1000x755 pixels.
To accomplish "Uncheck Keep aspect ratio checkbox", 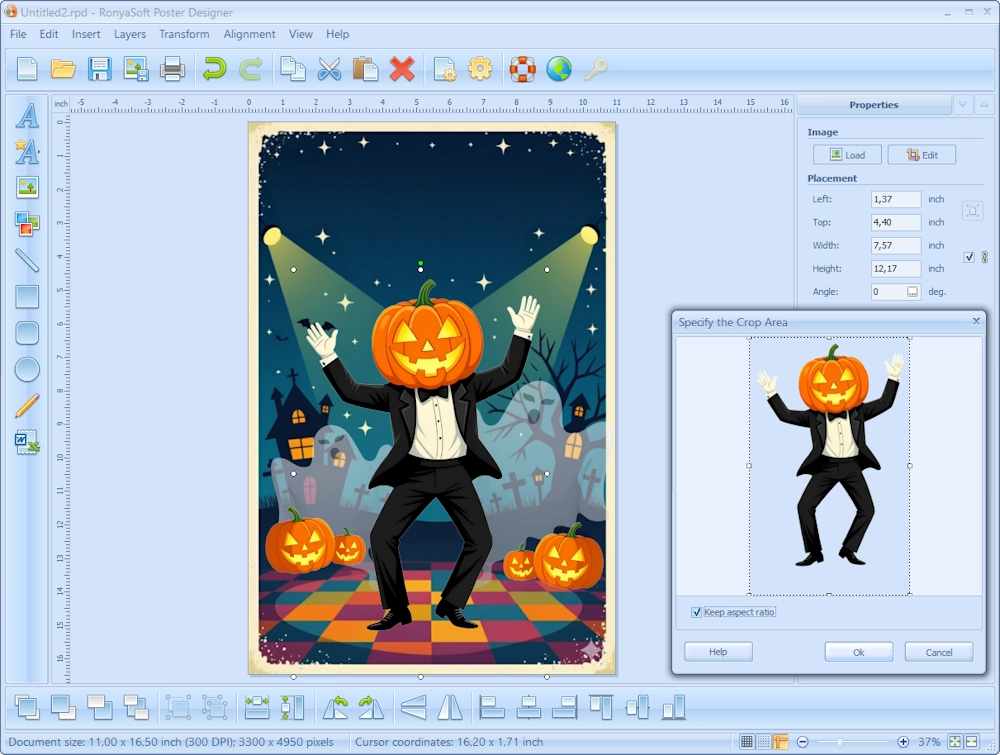I will coord(697,612).
